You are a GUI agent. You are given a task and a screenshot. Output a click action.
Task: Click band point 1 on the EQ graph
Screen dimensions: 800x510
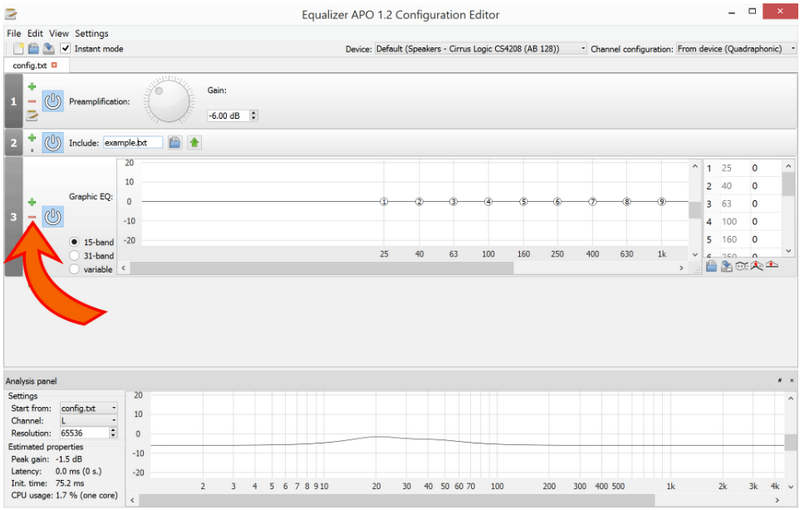click(x=384, y=202)
